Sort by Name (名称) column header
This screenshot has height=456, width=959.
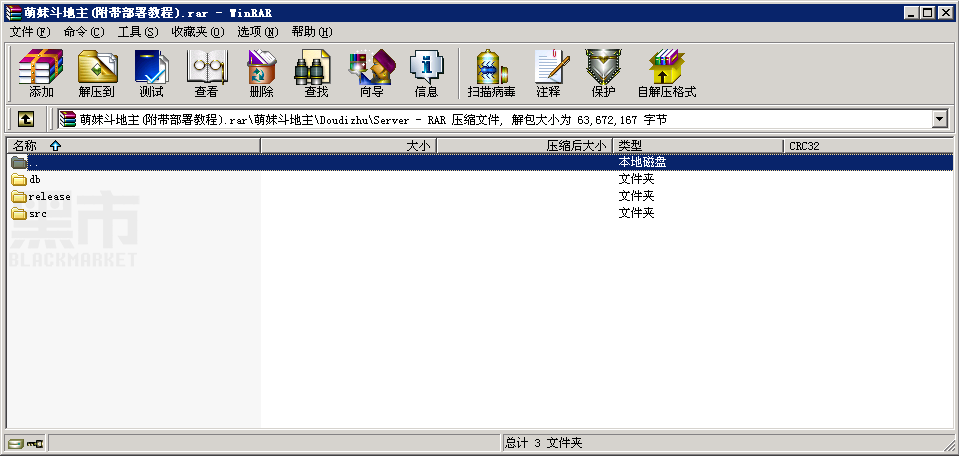133,146
